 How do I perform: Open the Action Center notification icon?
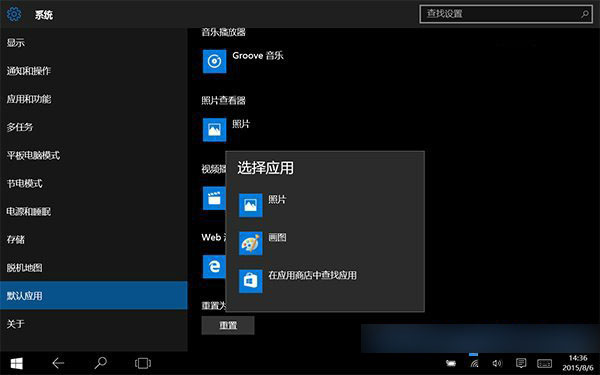(x=520, y=363)
